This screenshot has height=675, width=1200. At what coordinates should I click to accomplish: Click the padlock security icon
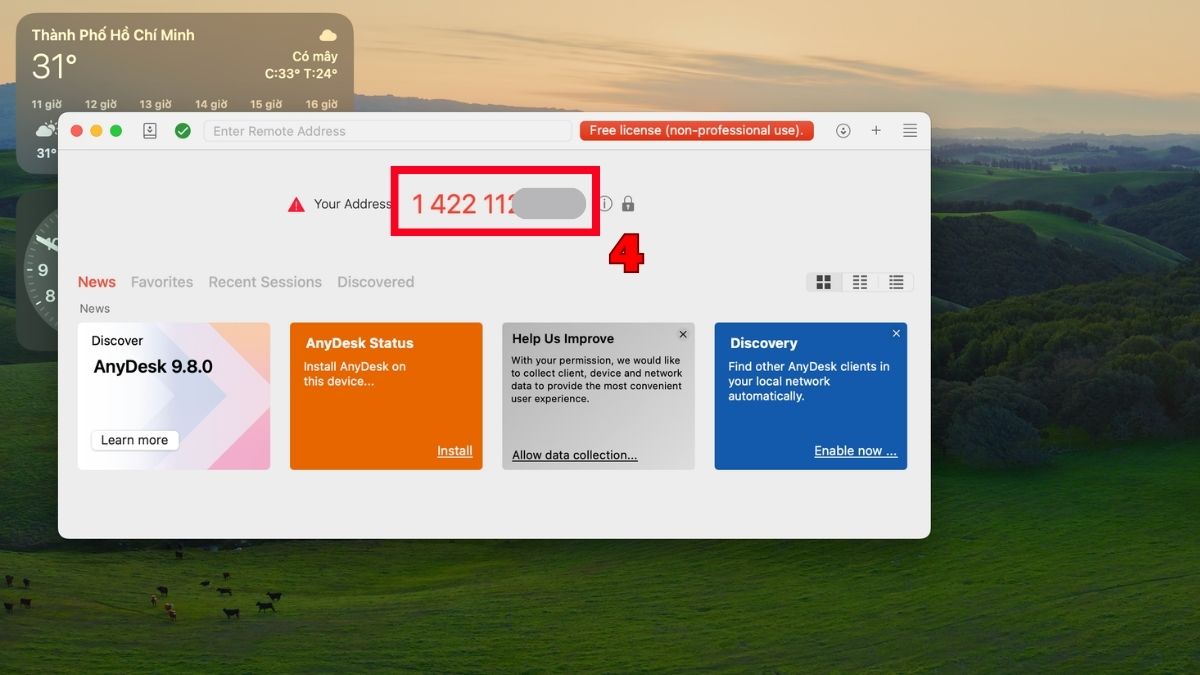pyautogui.click(x=628, y=204)
